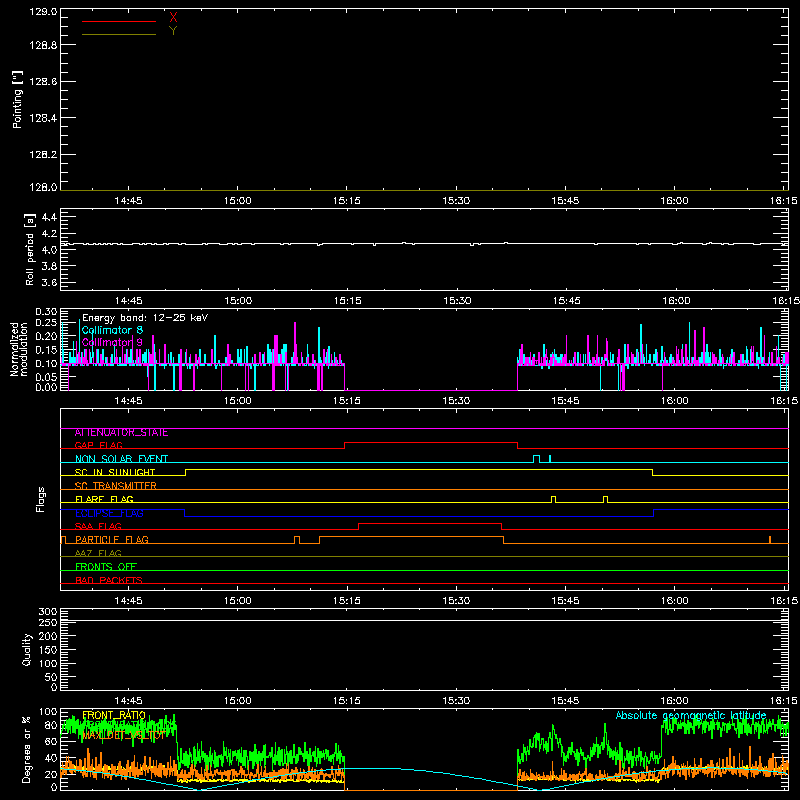Click the A4Z_FLAG label
Viewport: 800px width, 800px height.
[98, 553]
